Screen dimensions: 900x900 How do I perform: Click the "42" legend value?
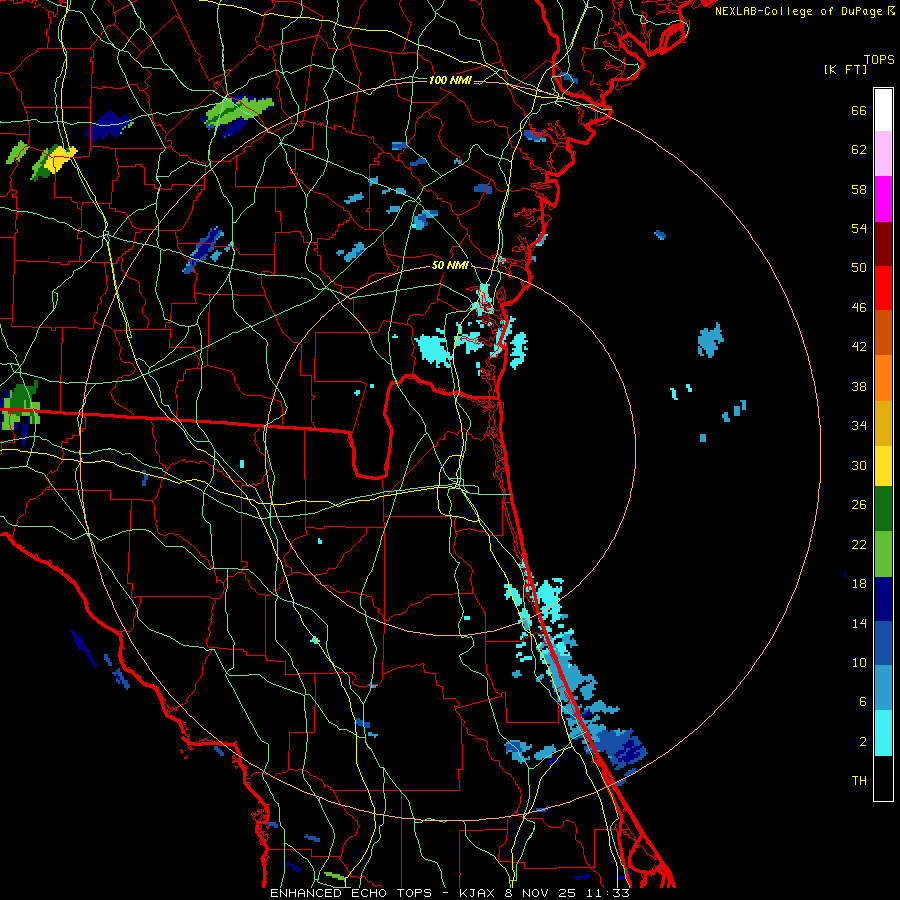click(x=859, y=347)
